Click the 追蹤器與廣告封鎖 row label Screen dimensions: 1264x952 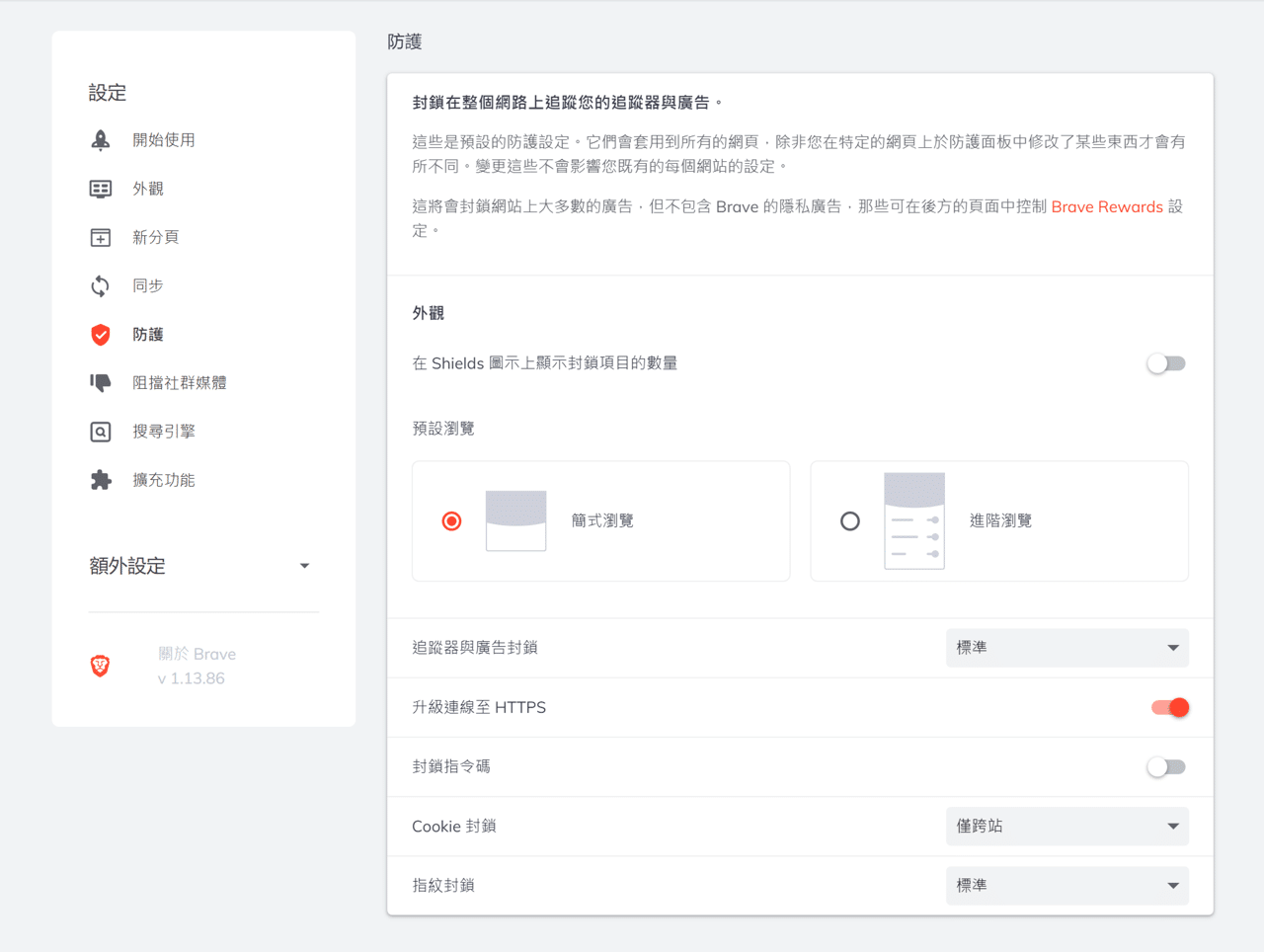click(475, 648)
